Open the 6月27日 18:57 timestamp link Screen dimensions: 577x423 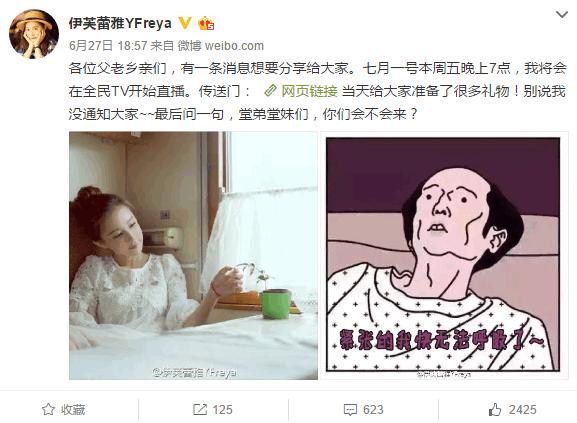[x=108, y=46]
